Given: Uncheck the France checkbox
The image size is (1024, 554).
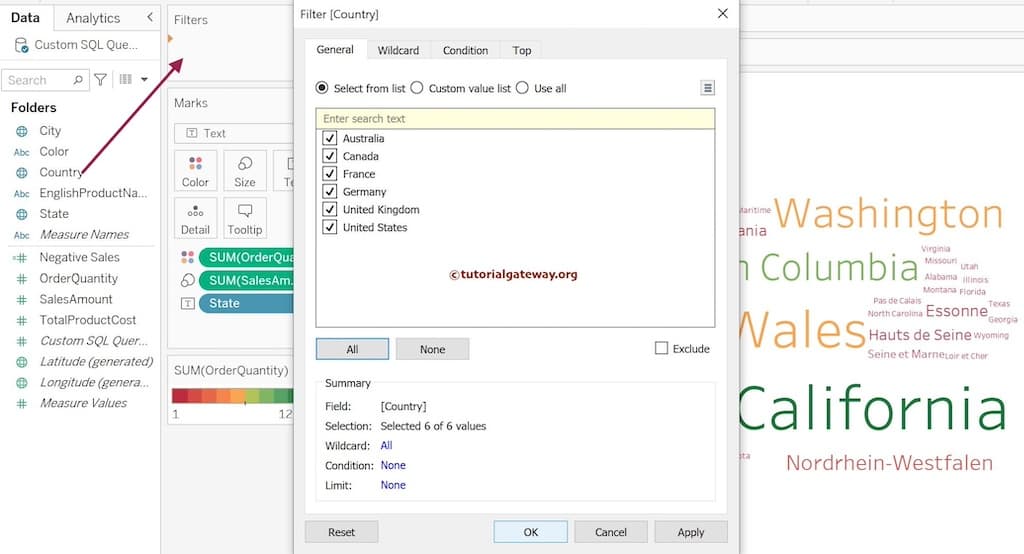Looking at the screenshot, I should [x=330, y=174].
